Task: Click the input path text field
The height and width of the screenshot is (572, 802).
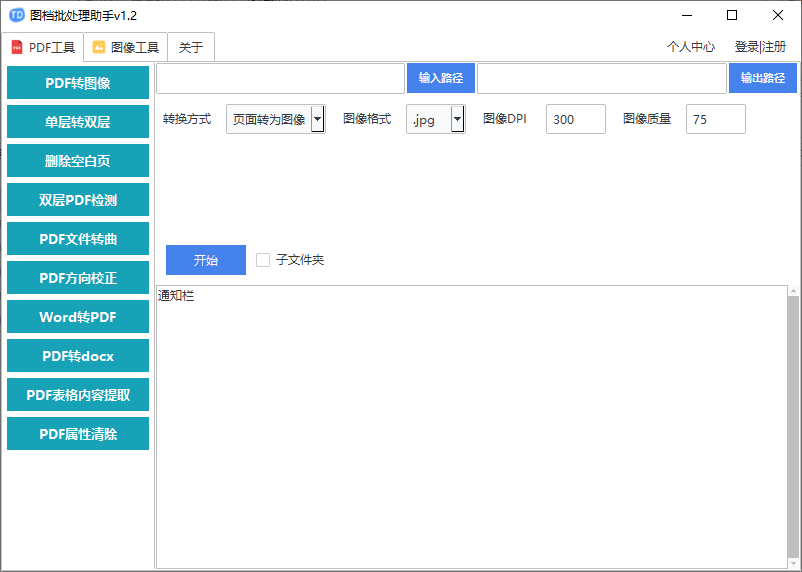Action: tap(280, 78)
